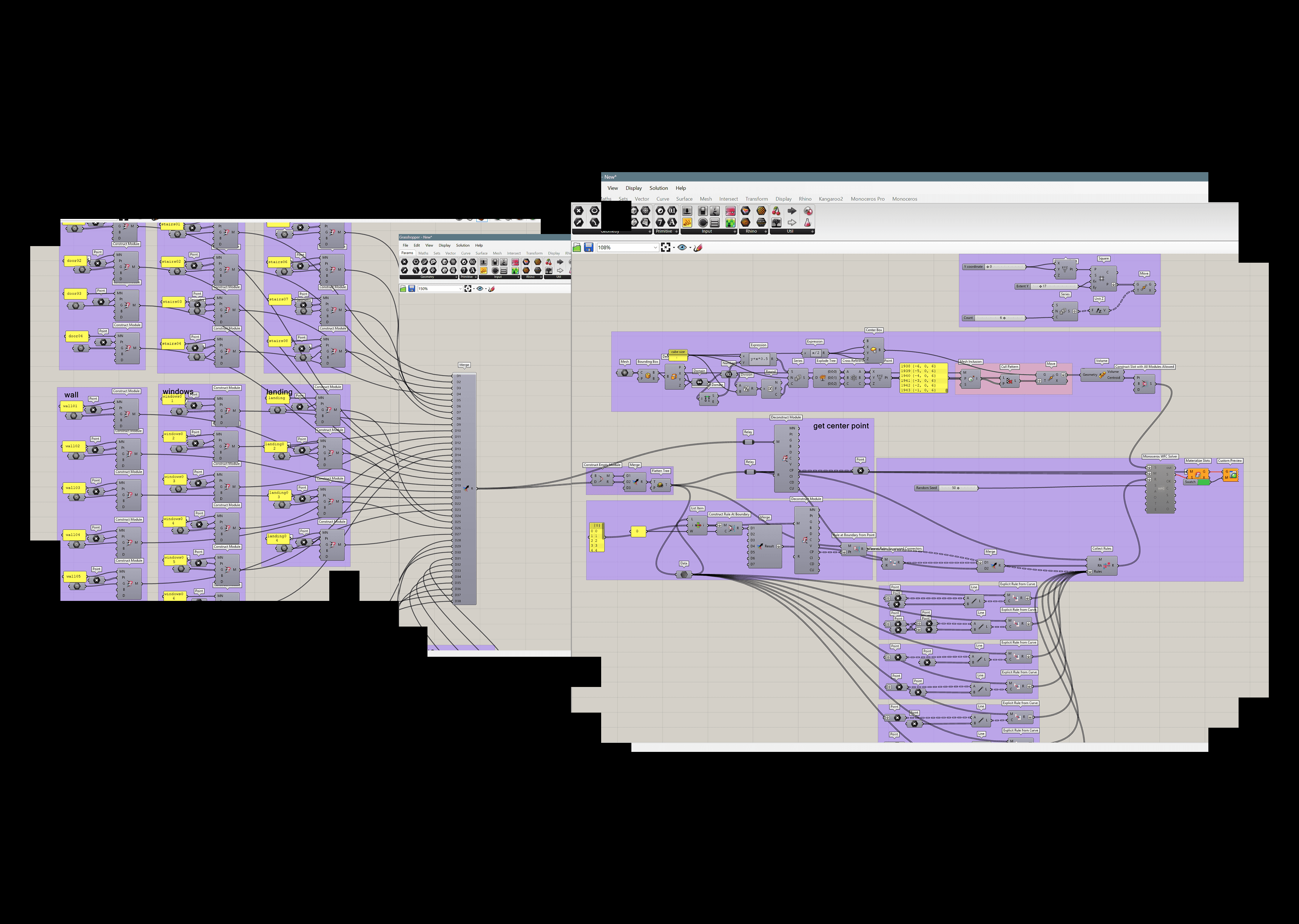
Task: Click the Open file icon beside the 150% zoom box
Action: tap(403, 289)
